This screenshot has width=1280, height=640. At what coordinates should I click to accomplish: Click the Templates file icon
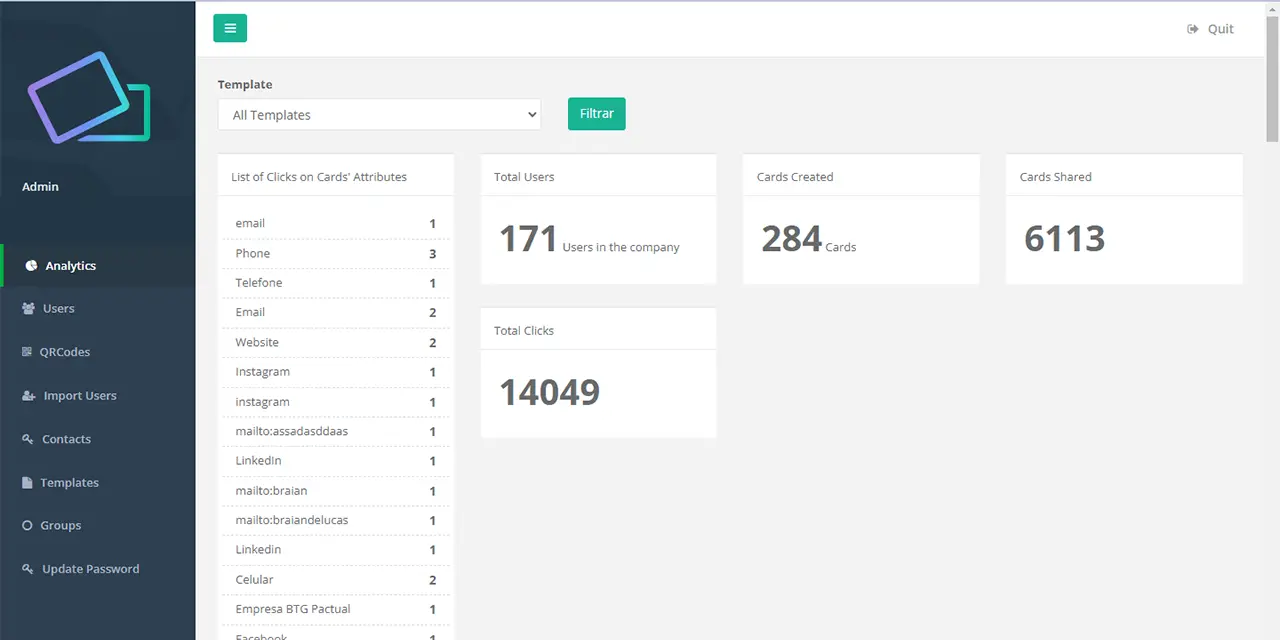tap(28, 483)
